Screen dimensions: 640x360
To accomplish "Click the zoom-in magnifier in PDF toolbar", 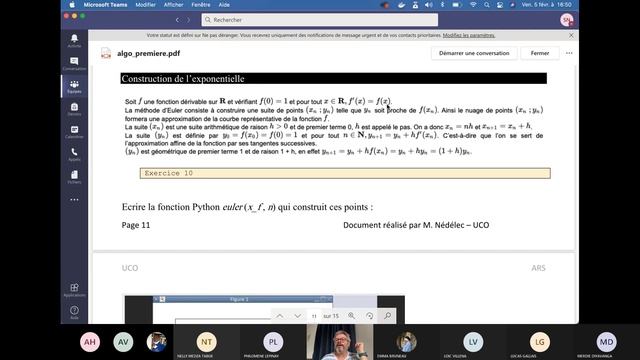I will pyautogui.click(x=351, y=316).
